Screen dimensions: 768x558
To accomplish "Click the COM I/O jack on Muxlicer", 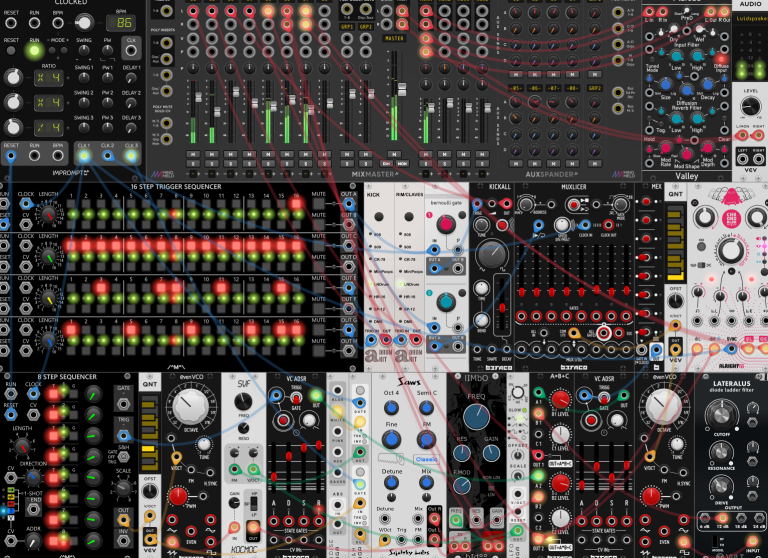I will point(574,334).
